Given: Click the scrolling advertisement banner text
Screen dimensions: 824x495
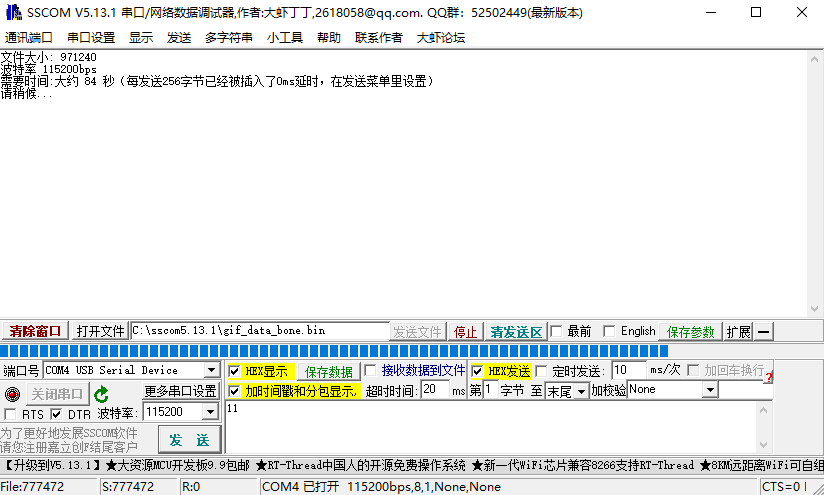Looking at the screenshot, I should click(412, 465).
